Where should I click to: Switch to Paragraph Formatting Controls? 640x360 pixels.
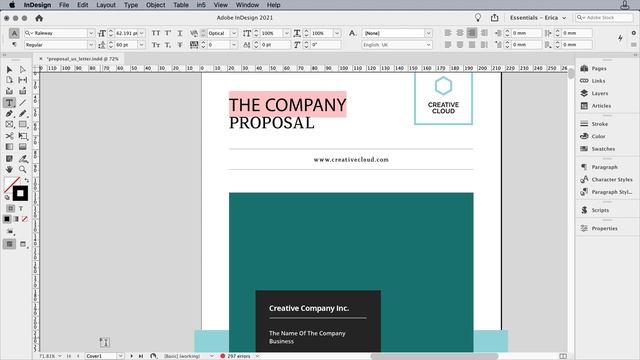point(14,44)
